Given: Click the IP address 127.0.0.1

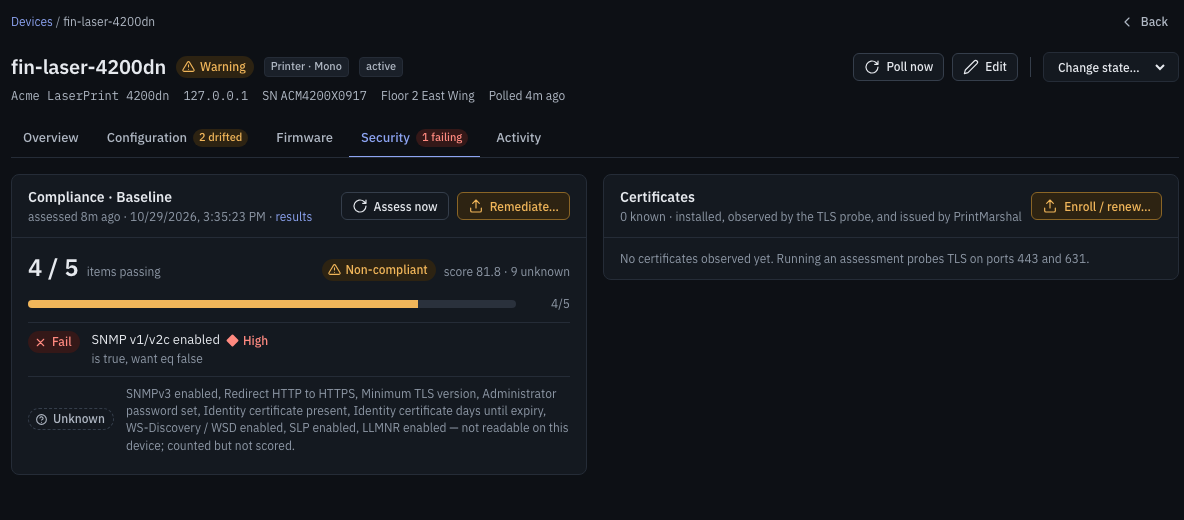Looking at the screenshot, I should pos(216,96).
